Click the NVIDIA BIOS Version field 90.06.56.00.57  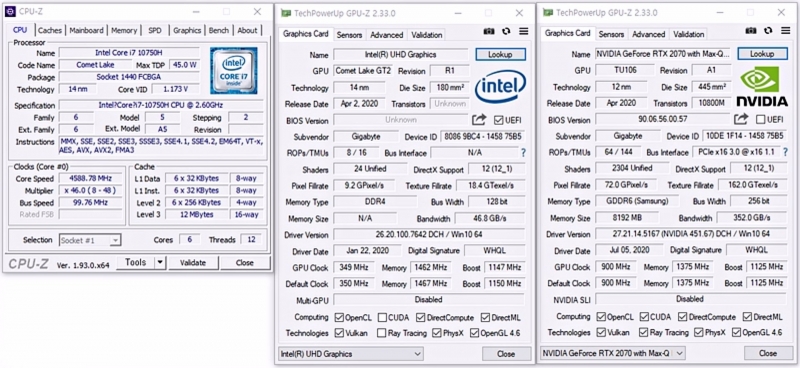pos(663,119)
